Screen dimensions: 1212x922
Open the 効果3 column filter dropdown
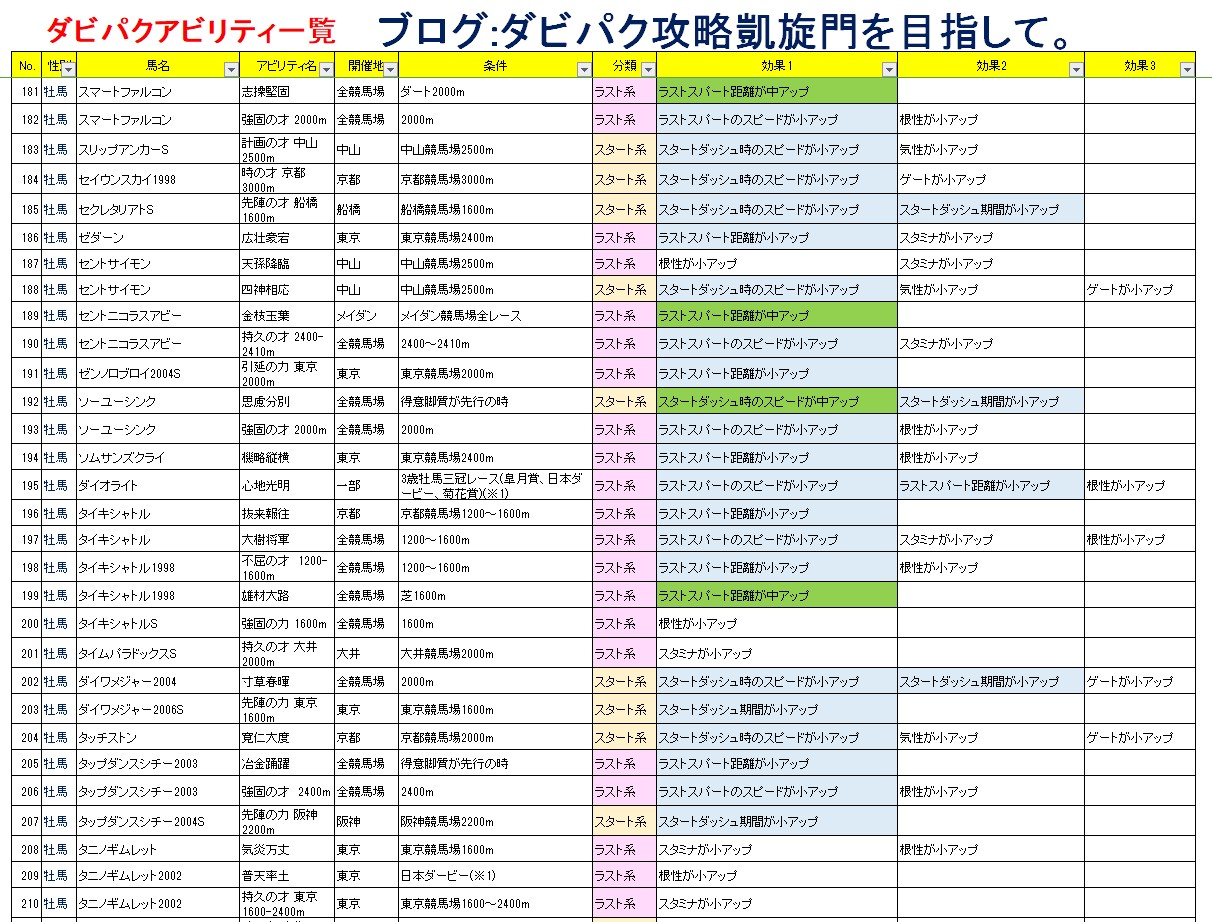(1187, 69)
